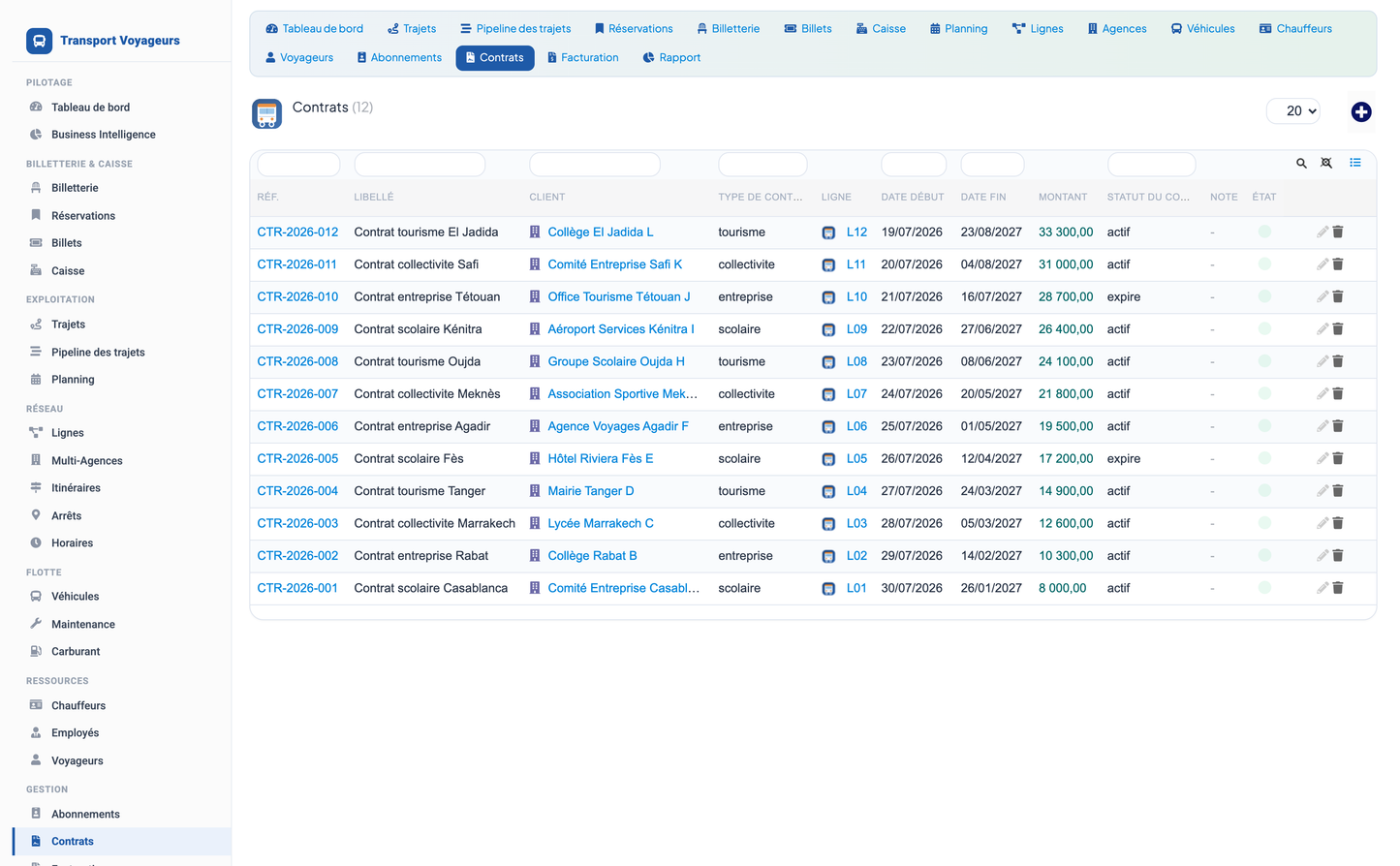
Task: Toggle the état indicator for CTR-2026-002
Action: coord(1264,556)
